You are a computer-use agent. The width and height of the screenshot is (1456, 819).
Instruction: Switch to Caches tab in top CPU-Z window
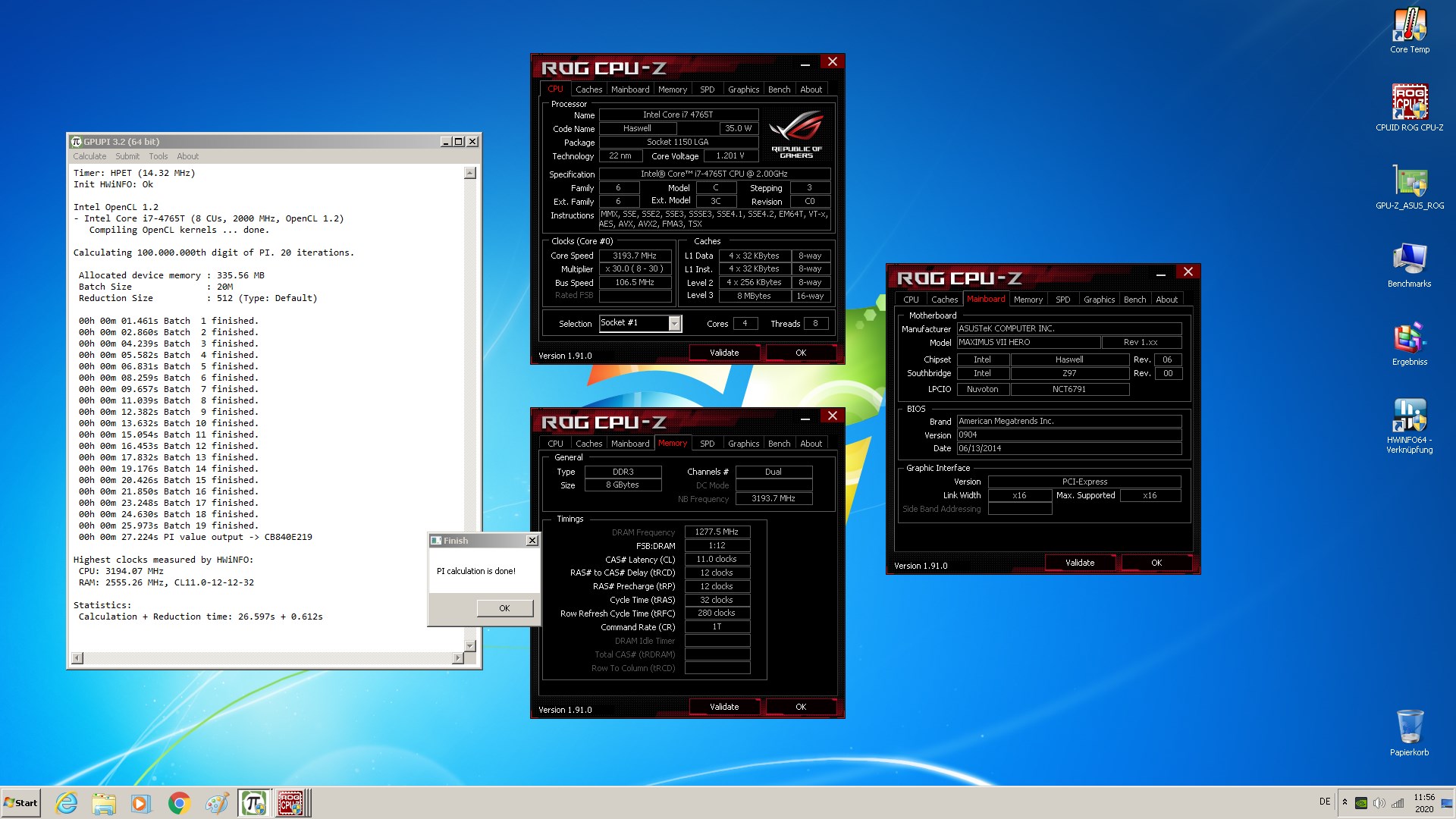point(588,89)
